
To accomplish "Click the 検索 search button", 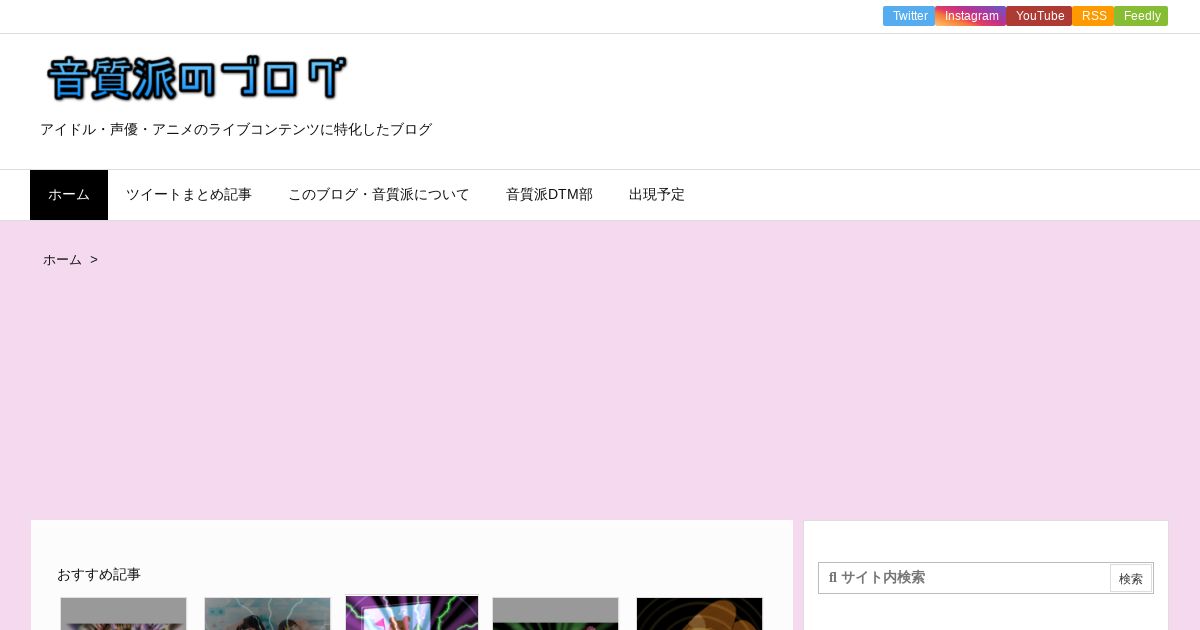I will click(x=1131, y=578).
